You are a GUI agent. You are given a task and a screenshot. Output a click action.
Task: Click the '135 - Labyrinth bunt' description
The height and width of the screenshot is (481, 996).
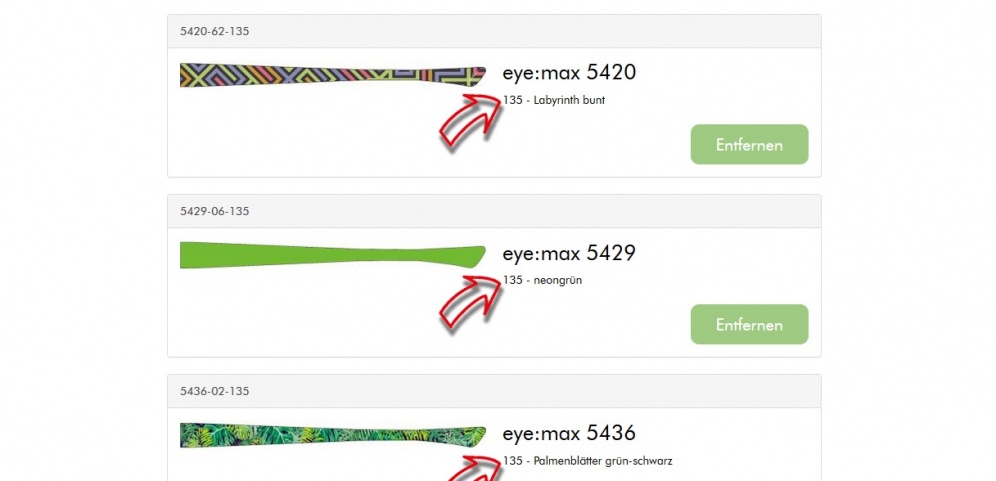click(554, 100)
